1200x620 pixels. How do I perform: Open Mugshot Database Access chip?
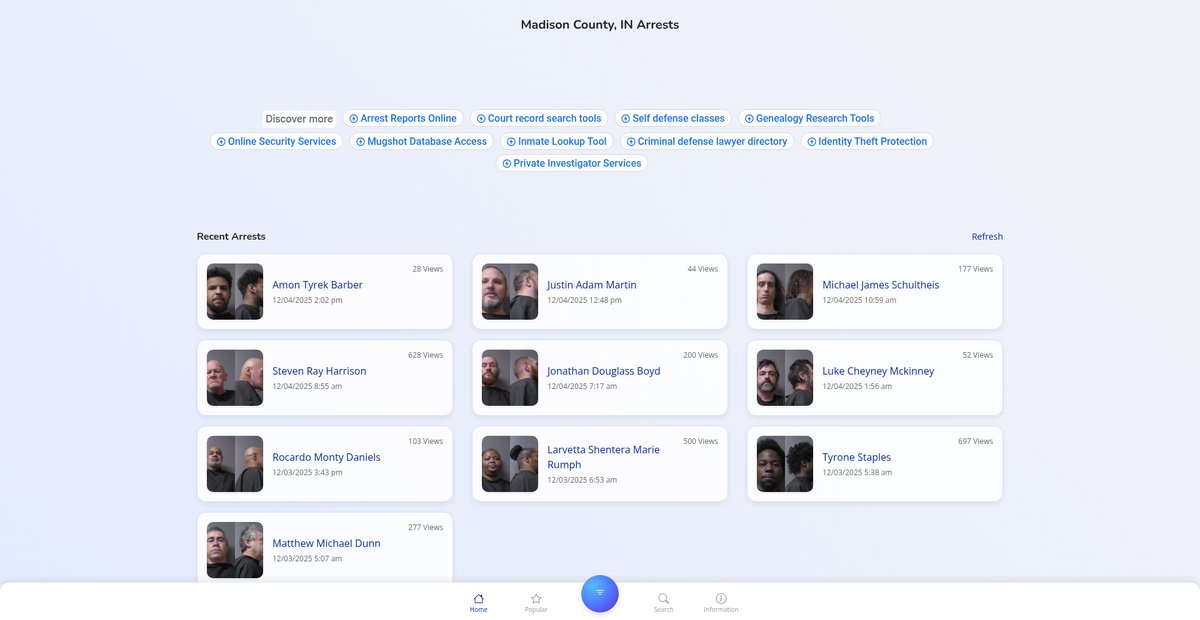(x=422, y=141)
